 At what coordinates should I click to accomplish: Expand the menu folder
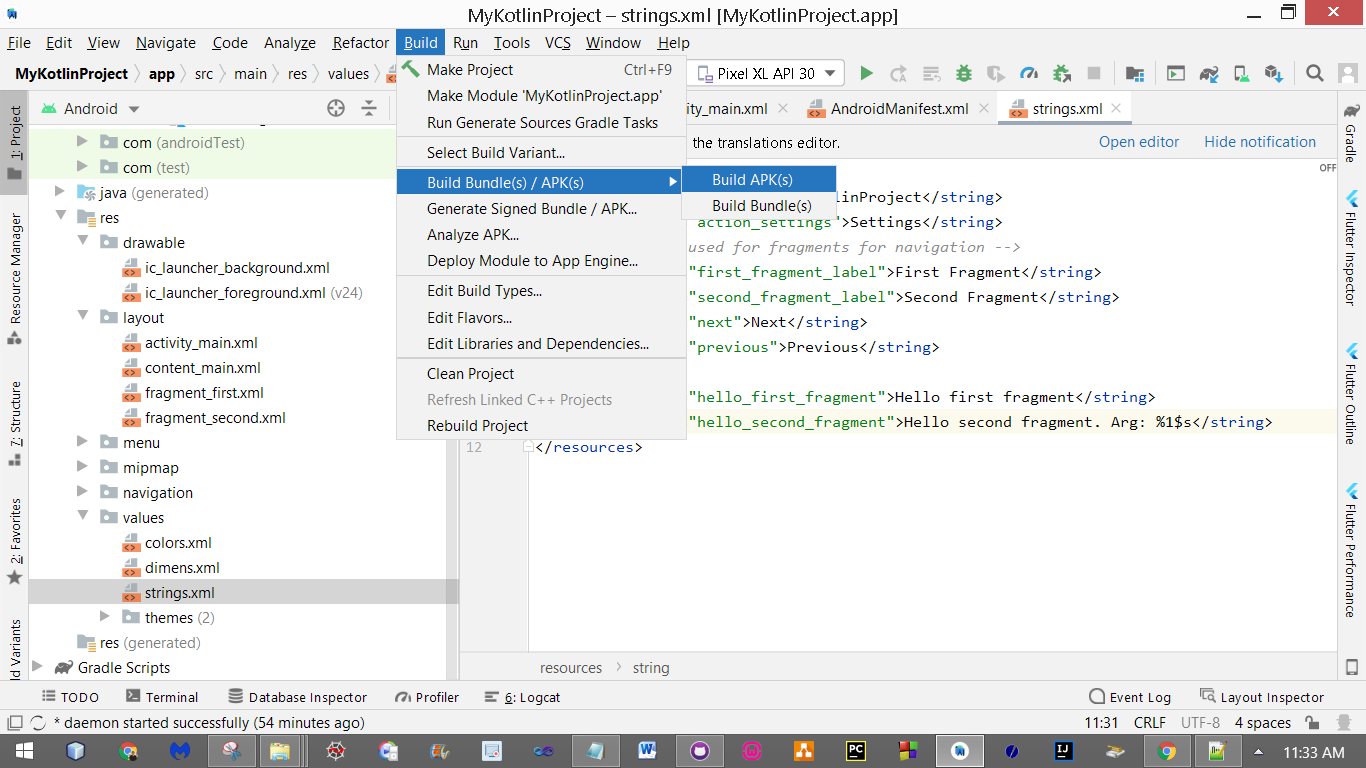click(x=84, y=443)
